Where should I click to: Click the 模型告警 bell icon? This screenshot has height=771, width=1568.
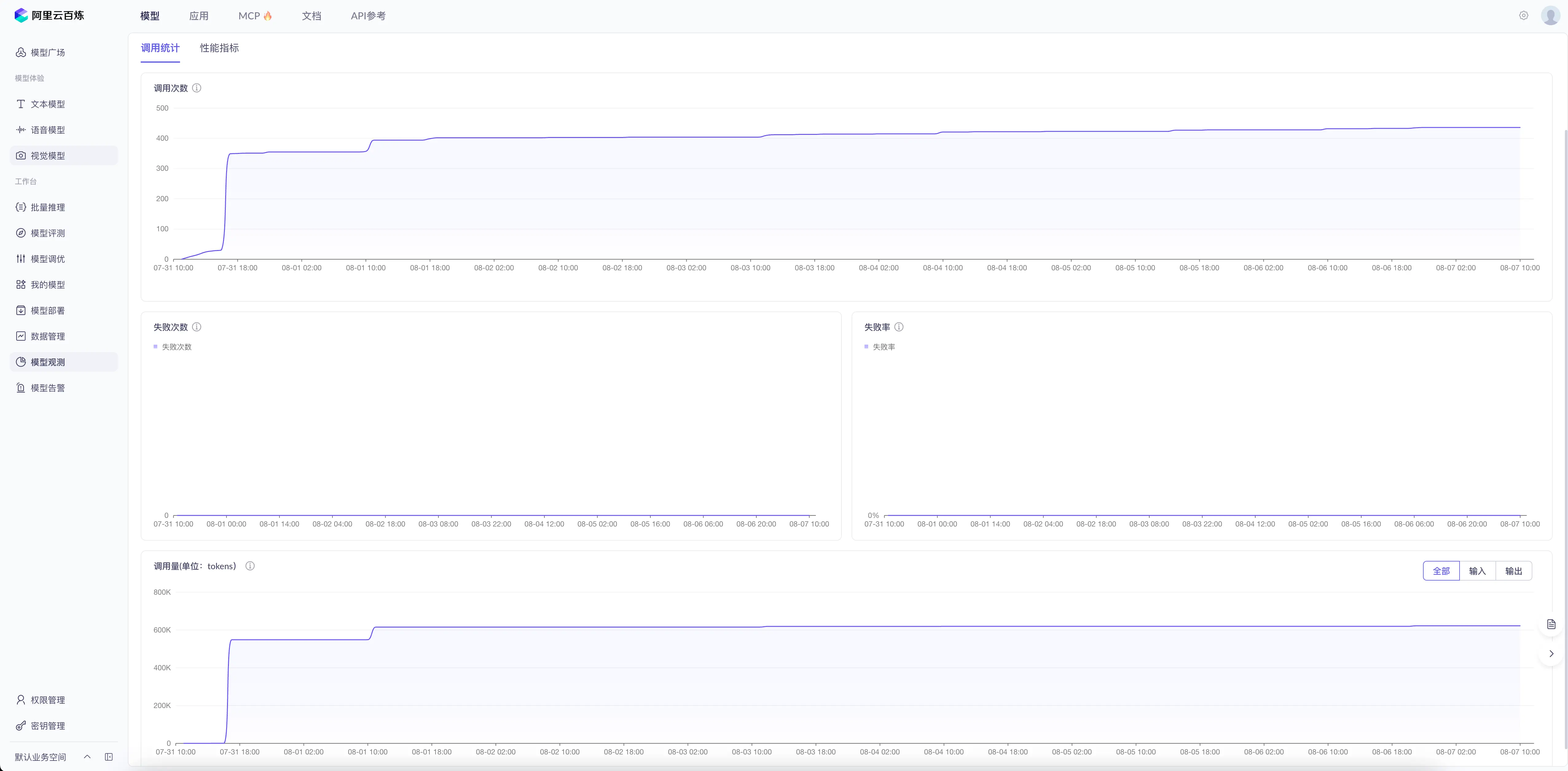21,388
